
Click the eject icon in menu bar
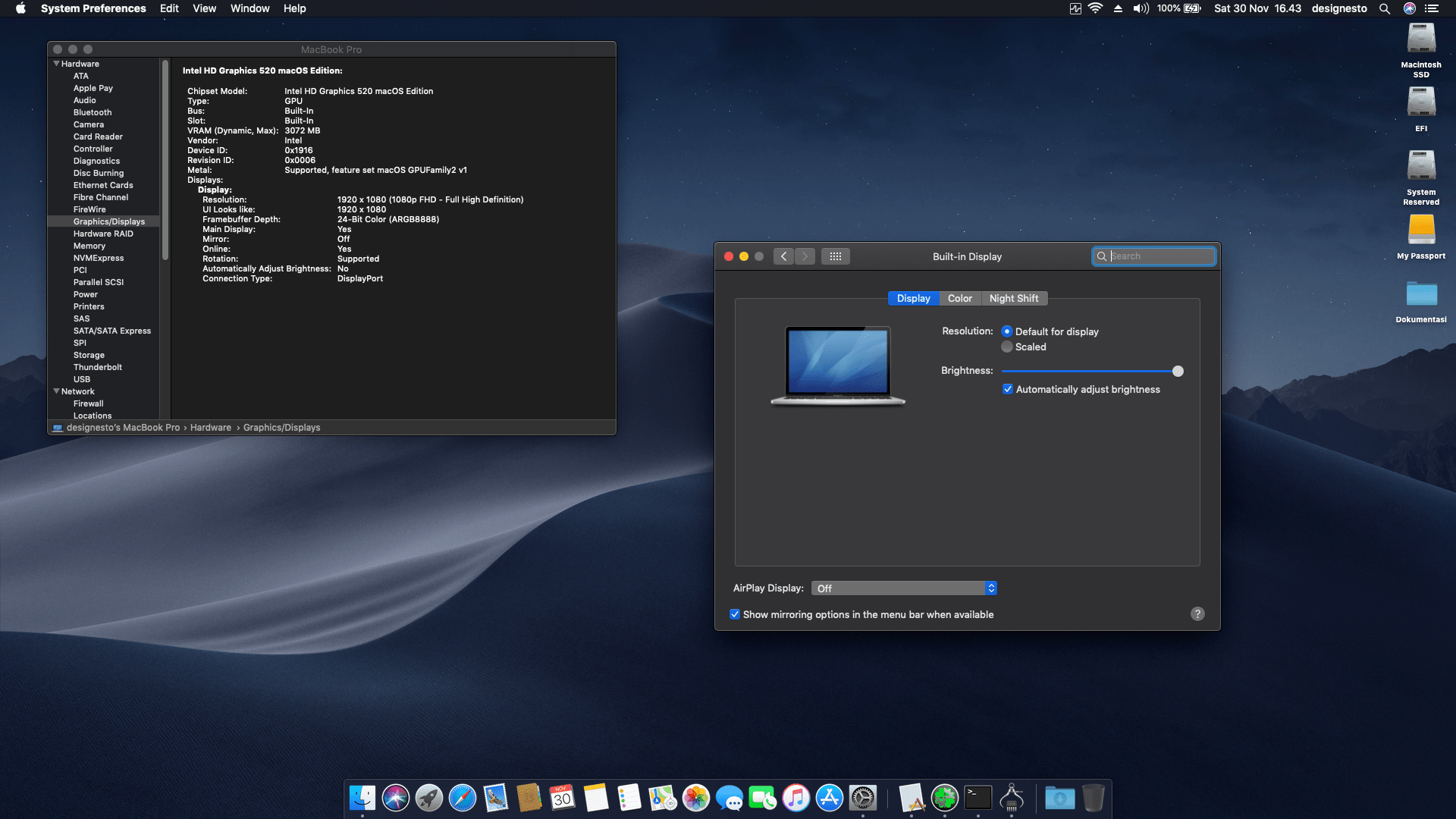tap(1118, 8)
